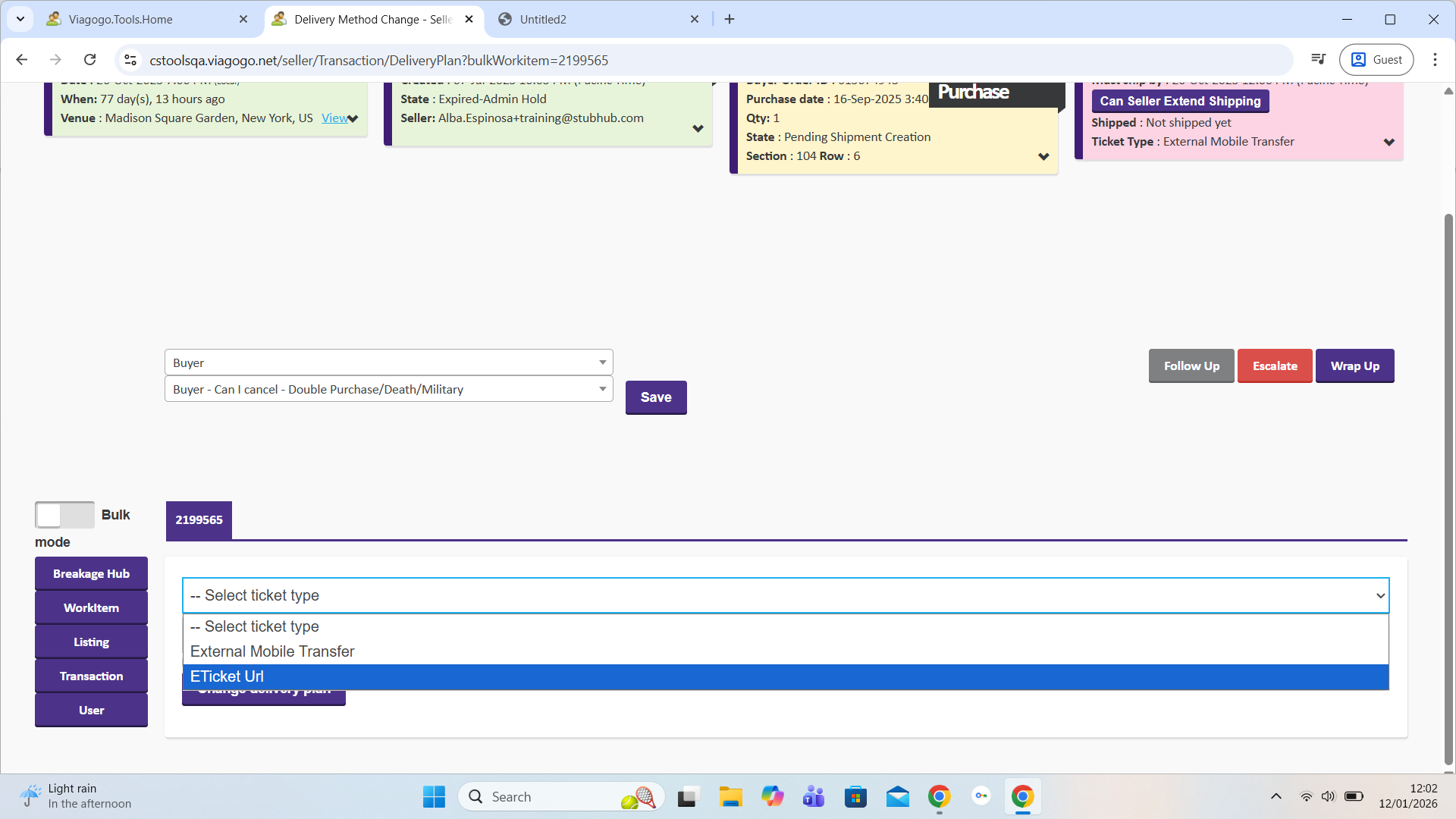This screenshot has width=1456, height=819.
Task: Expand the event details card chevron
Action: (x=353, y=119)
